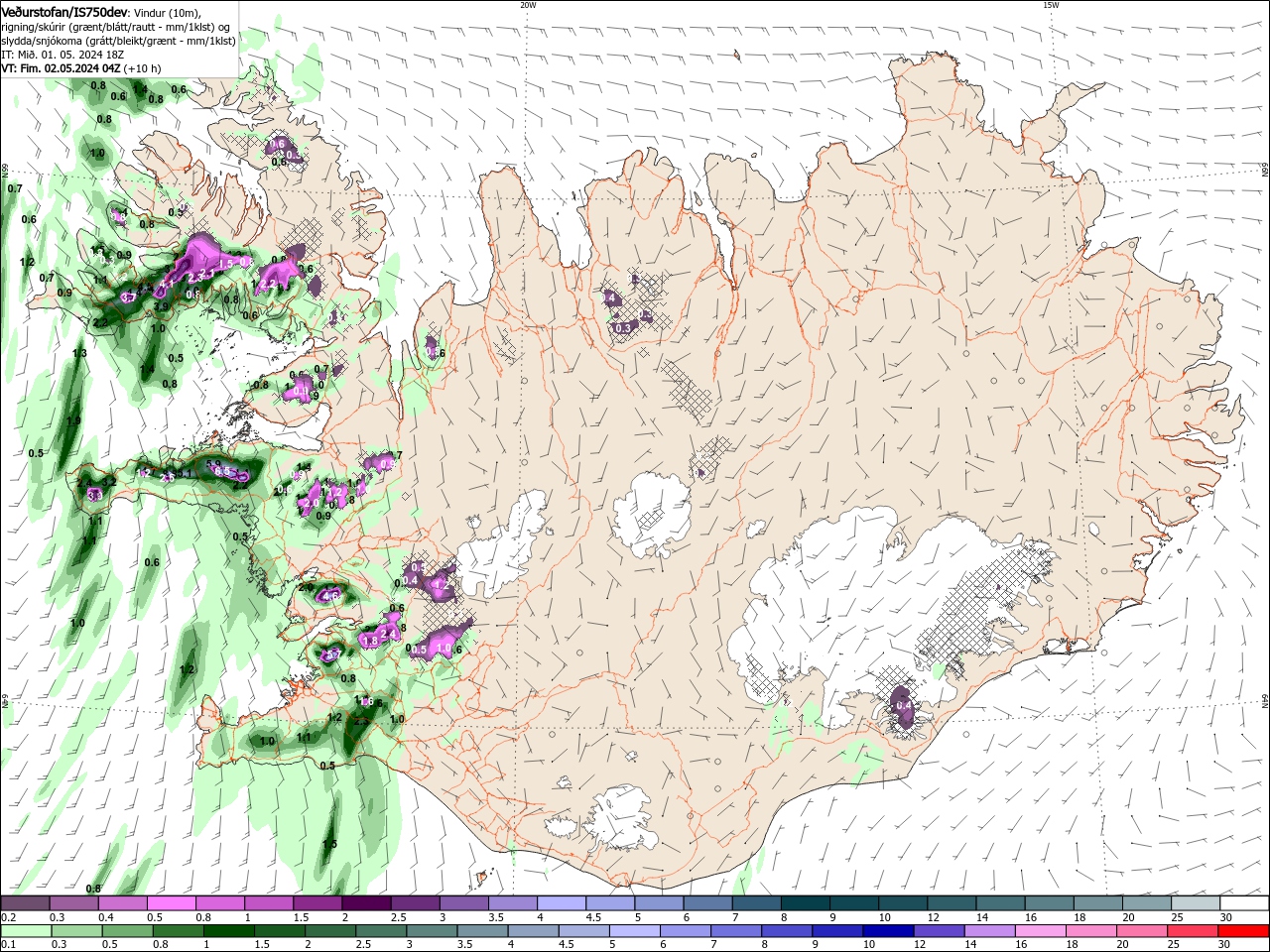The width and height of the screenshot is (1270, 952).
Task: Click the black '1.5' value off the south coast
Action: [x=329, y=844]
